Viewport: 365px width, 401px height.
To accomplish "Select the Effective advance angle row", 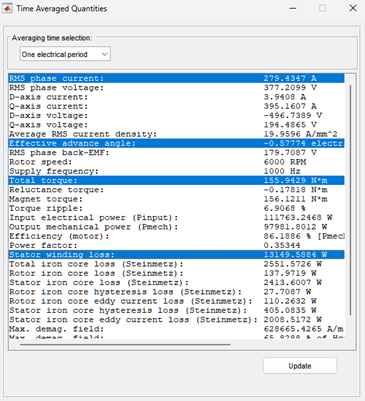I will [x=176, y=143].
